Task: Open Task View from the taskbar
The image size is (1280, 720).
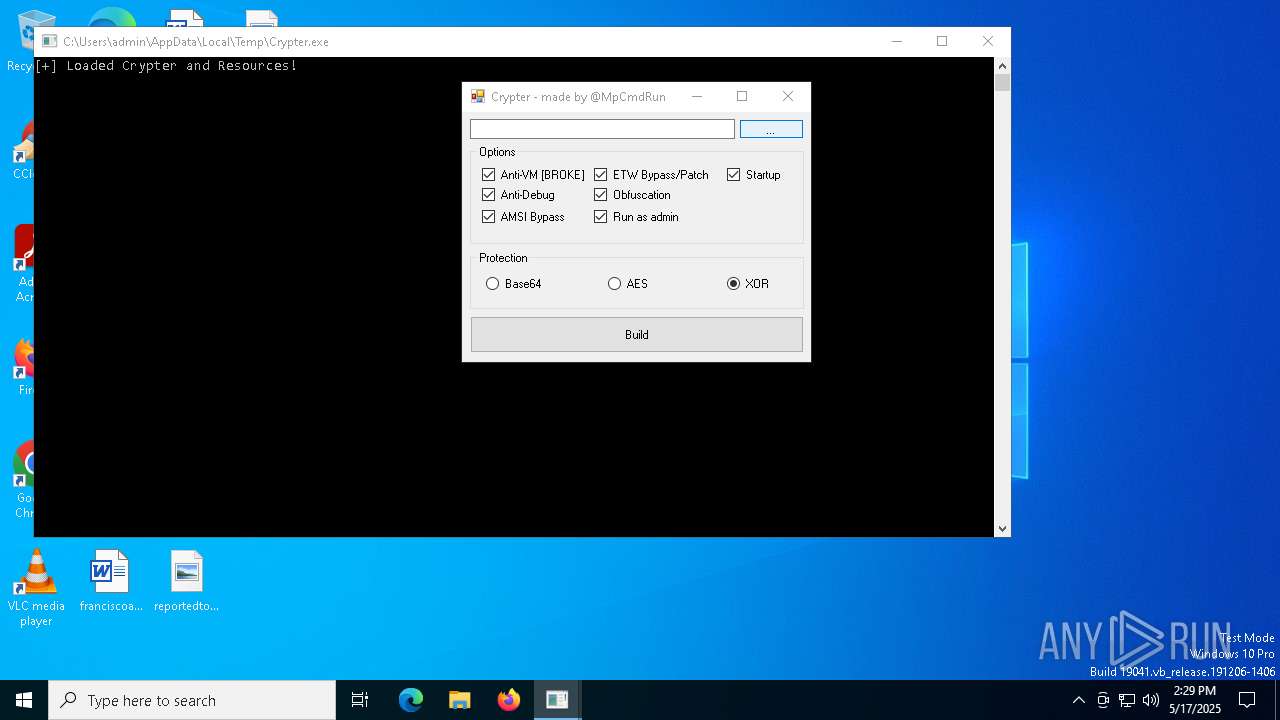Action: (360, 700)
